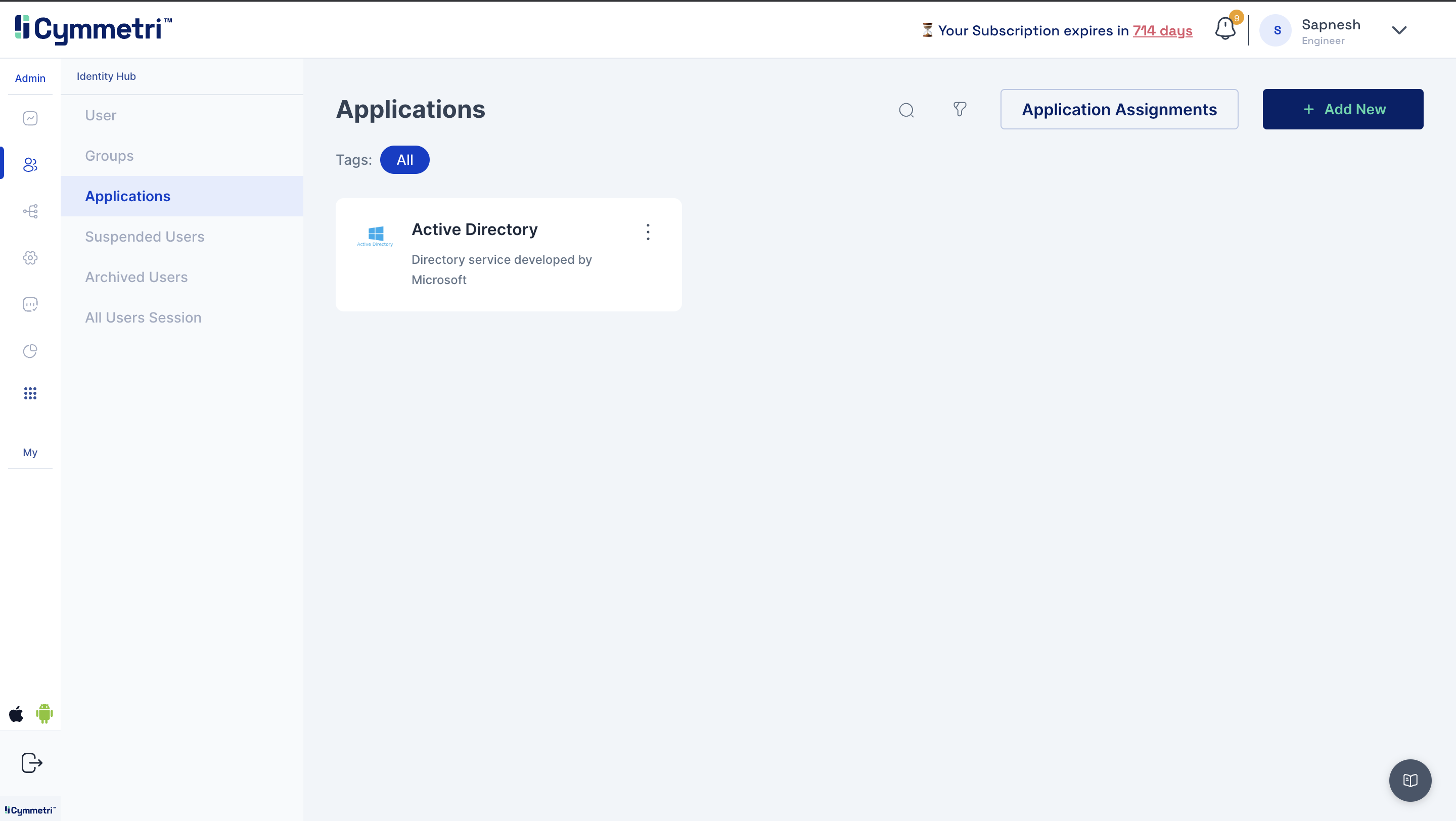This screenshot has width=1456, height=821.
Task: Click the dashboard chart sidebar icon
Action: click(30, 118)
